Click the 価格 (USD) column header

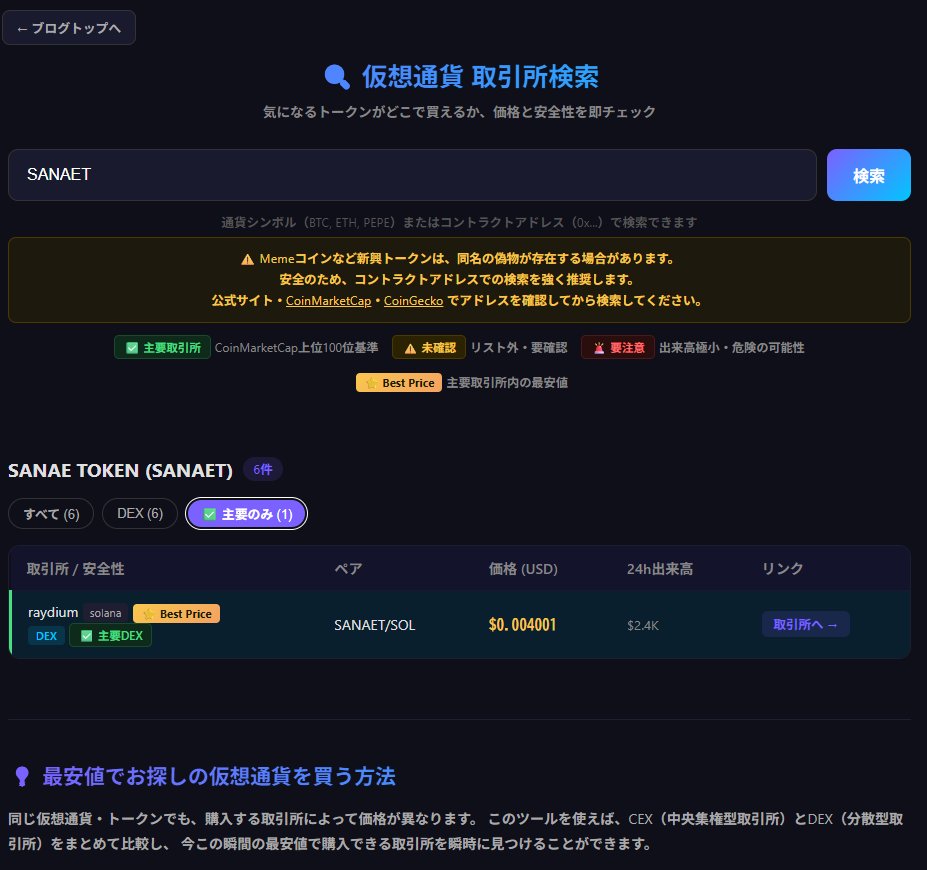coord(523,569)
